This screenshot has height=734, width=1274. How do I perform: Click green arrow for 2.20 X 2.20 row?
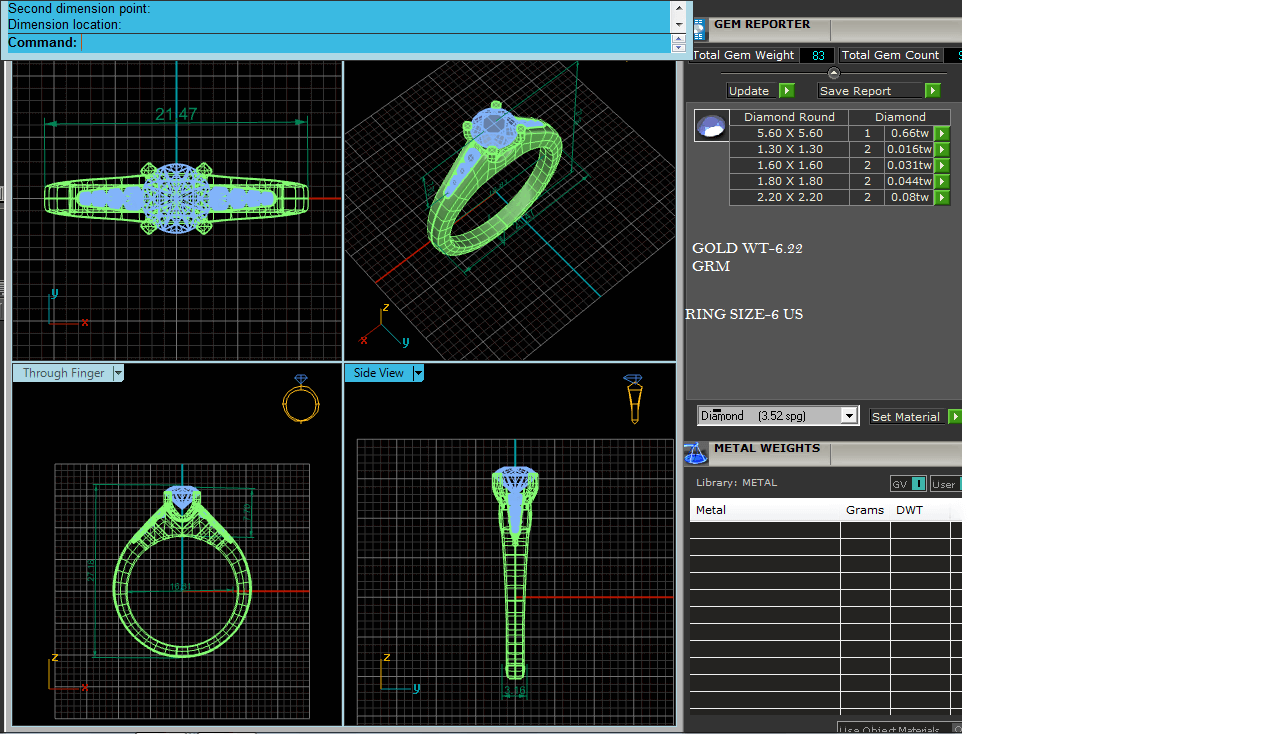[x=941, y=197]
